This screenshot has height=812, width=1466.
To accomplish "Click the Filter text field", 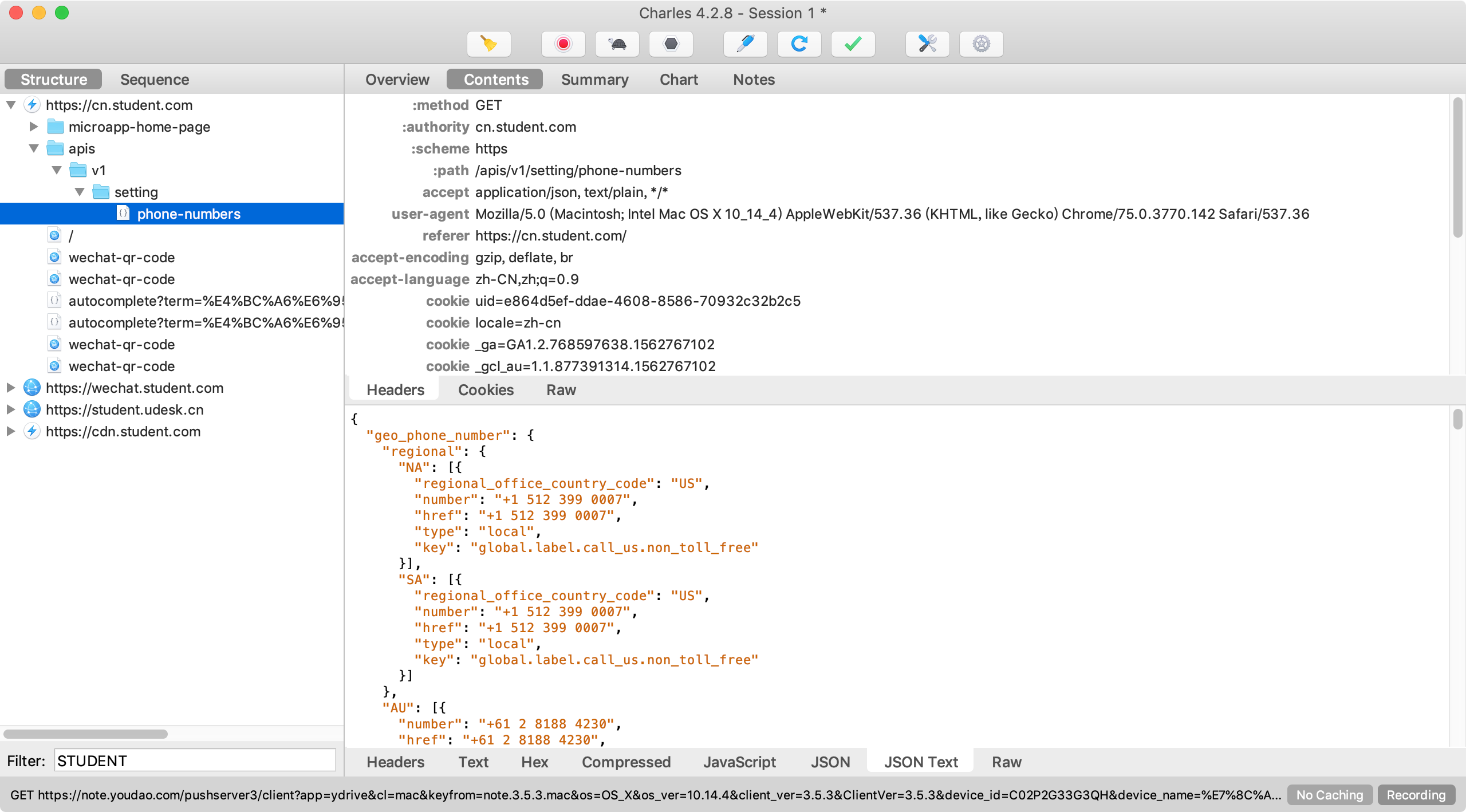I will [x=195, y=760].
